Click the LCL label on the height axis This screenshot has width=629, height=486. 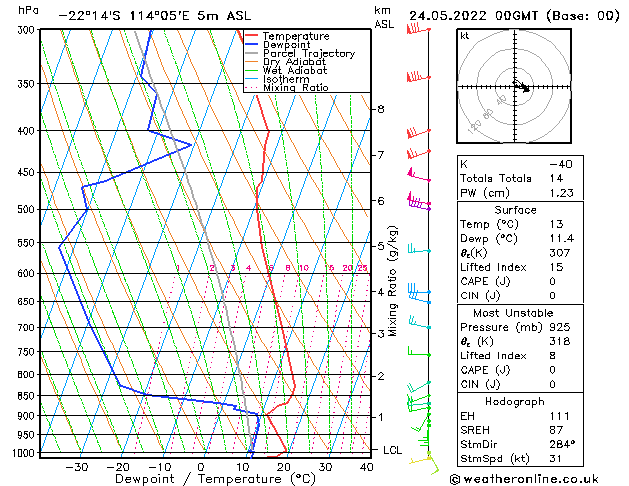coord(392,450)
